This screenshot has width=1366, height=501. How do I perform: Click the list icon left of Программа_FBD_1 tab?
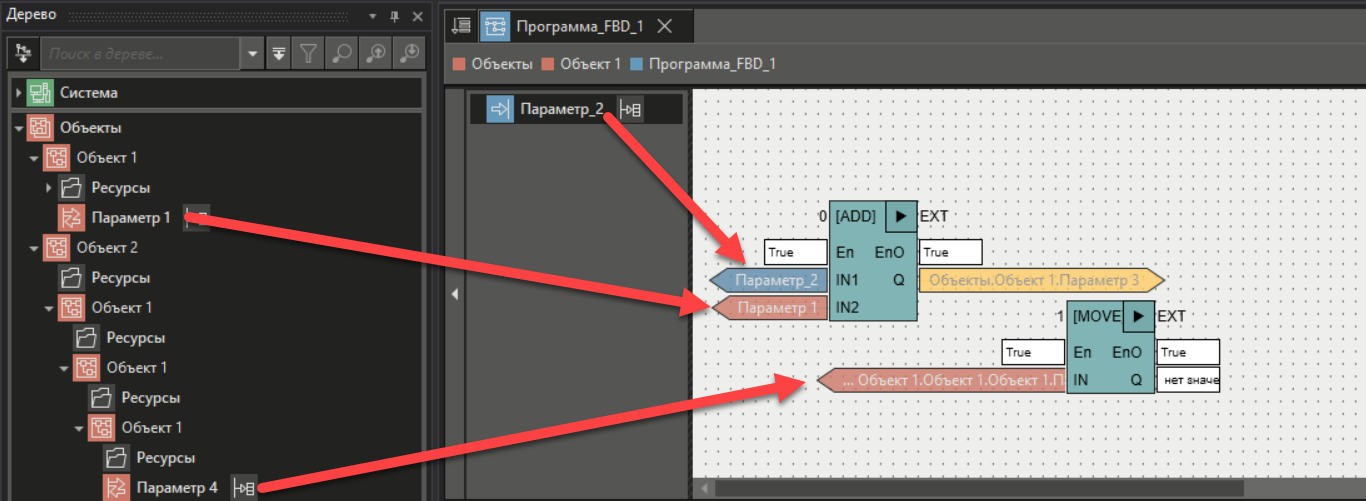461,26
